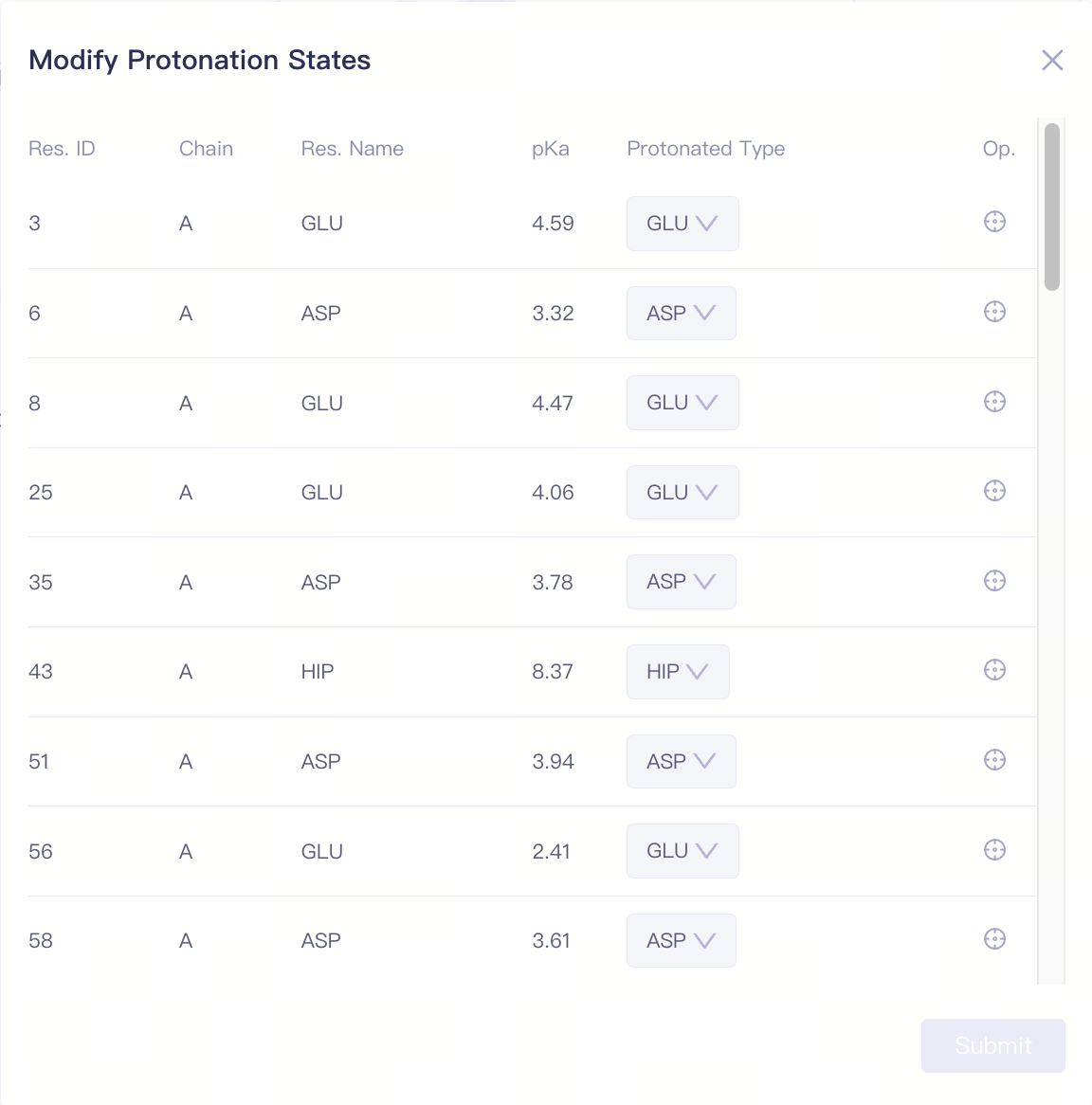Expand protonated type dropdown for residue 56
1092x1105 pixels.
click(x=682, y=851)
